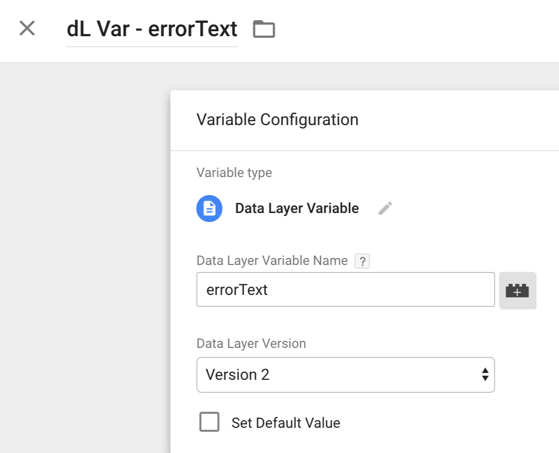Open the question mark help for Variable Name
559x453 pixels.
(x=362, y=261)
